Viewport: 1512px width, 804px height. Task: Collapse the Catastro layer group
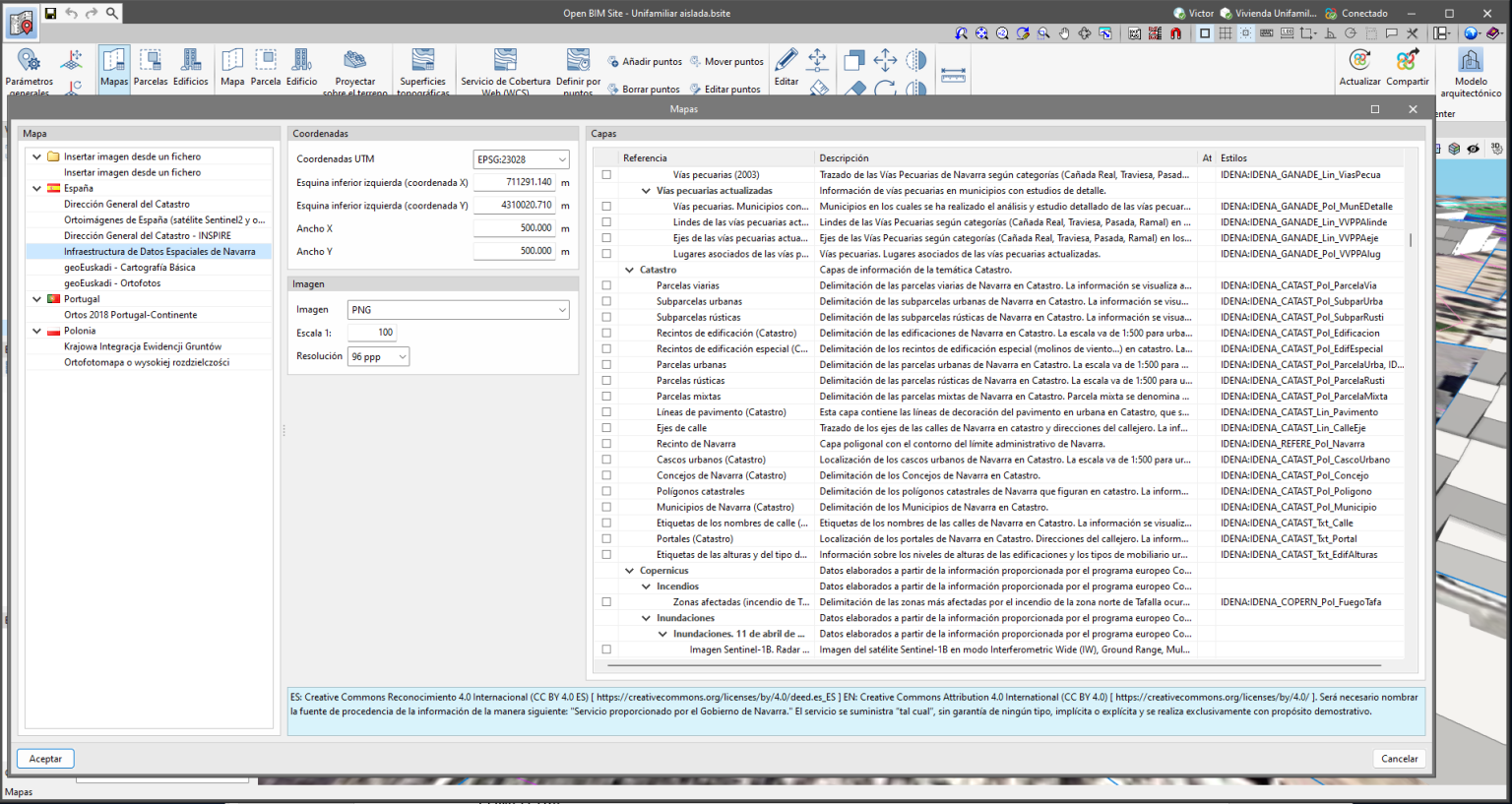630,270
